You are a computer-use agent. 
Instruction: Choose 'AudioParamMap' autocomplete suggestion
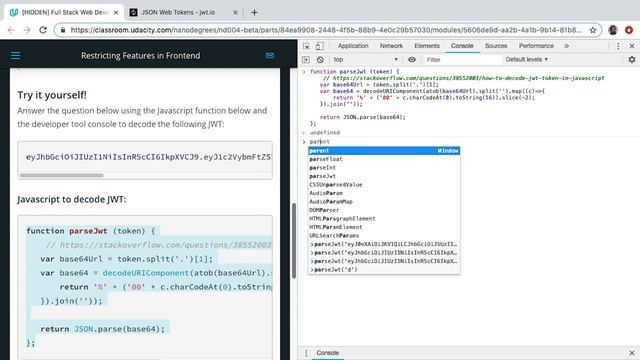(x=384, y=202)
